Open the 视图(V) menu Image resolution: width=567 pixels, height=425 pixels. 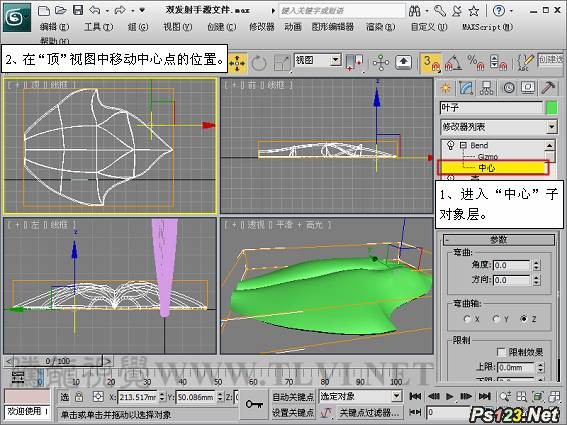pos(178,27)
